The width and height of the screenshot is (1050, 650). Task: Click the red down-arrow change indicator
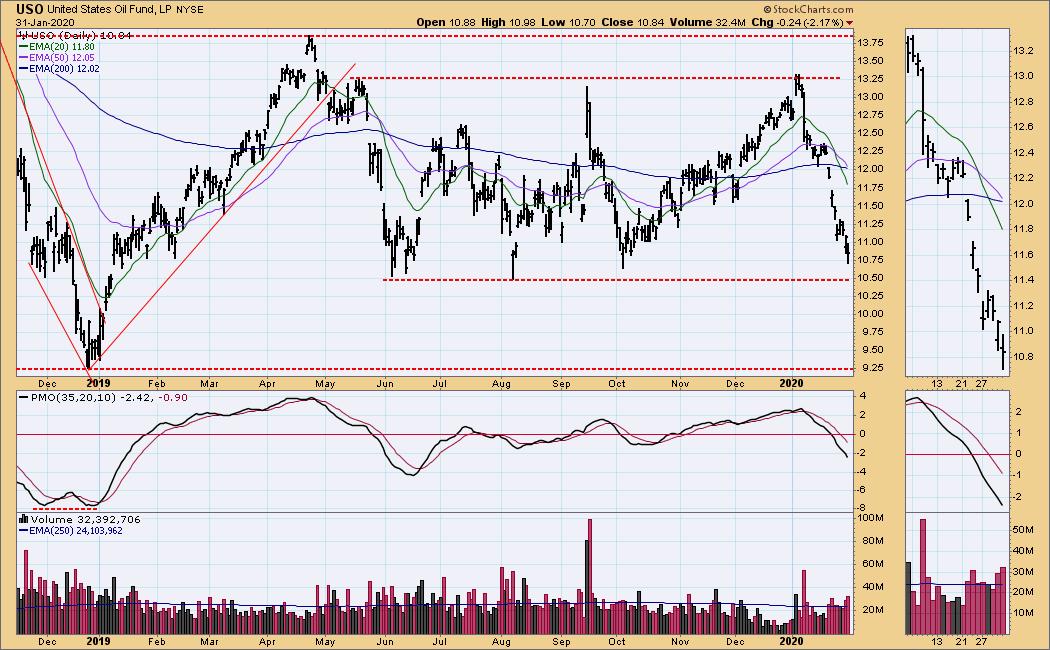pos(850,23)
